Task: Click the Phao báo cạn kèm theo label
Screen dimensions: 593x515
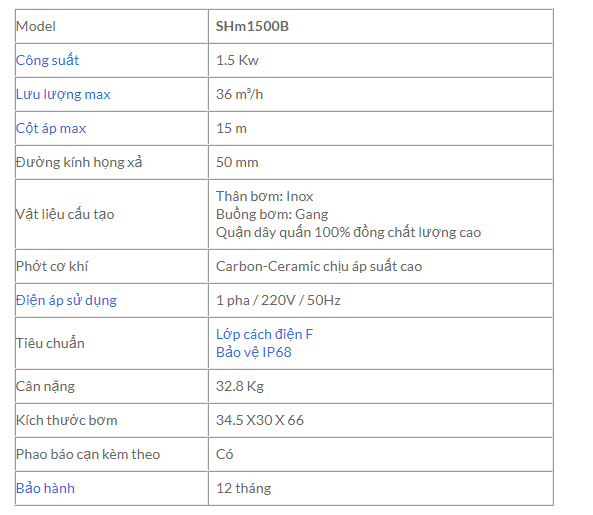Action: [88, 455]
